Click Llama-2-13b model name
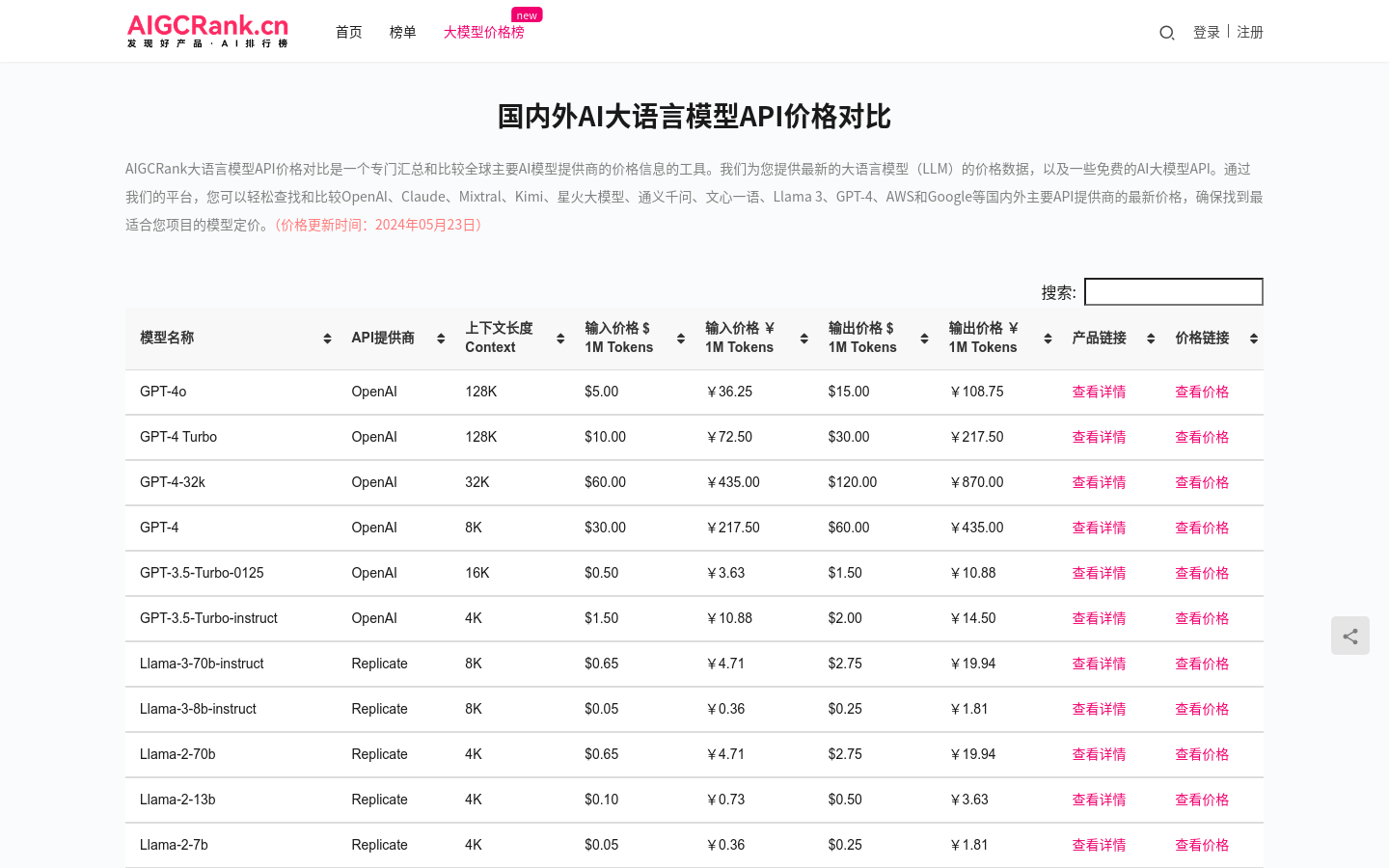 click(177, 800)
